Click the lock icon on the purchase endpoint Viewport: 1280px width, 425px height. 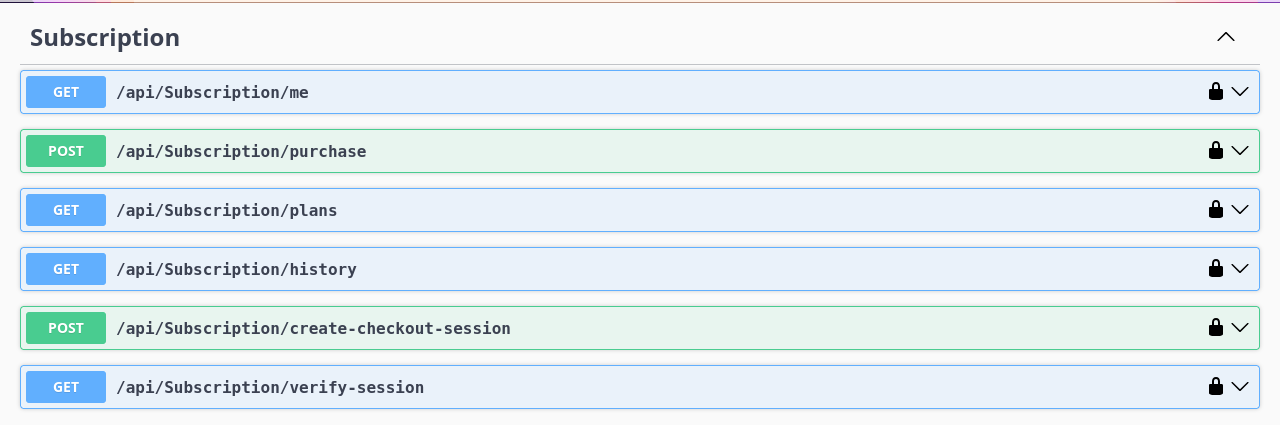point(1216,151)
